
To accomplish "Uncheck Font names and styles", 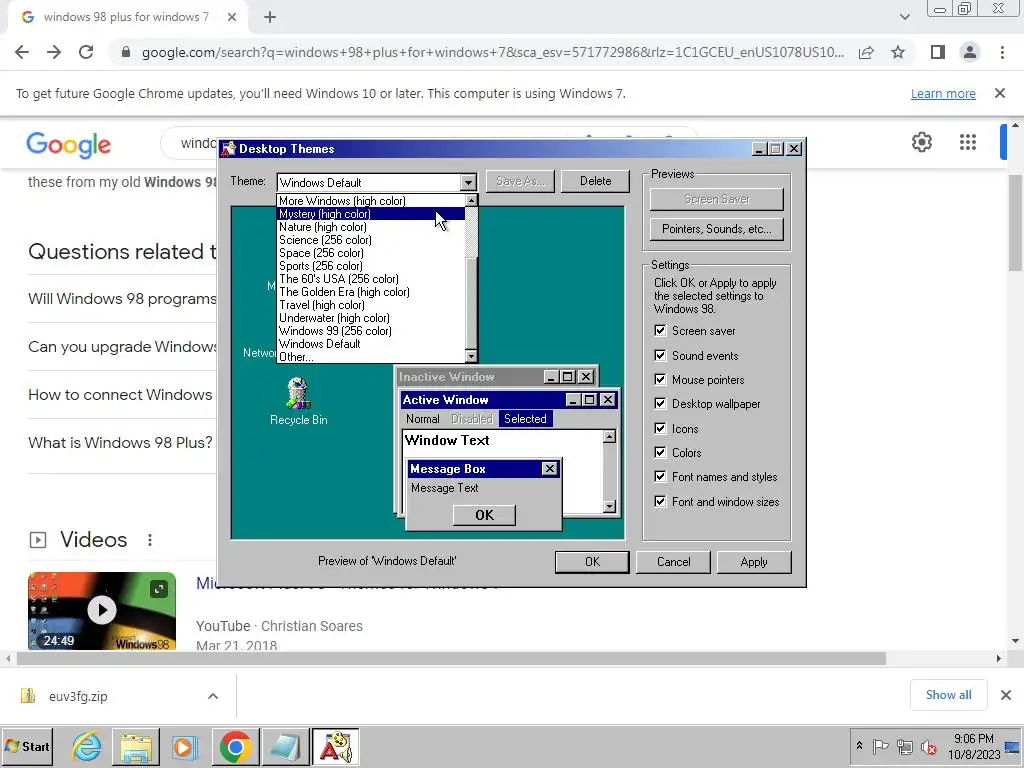I will [660, 477].
